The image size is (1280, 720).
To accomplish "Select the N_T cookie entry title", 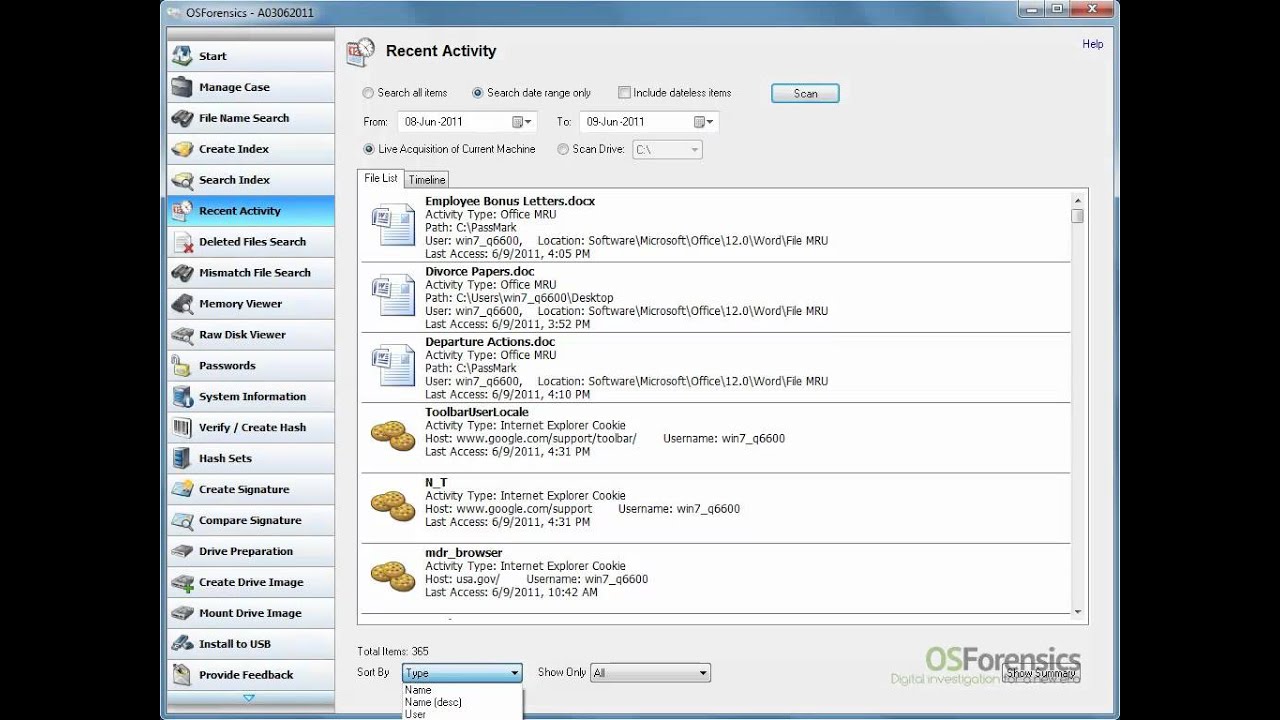I will click(x=436, y=482).
